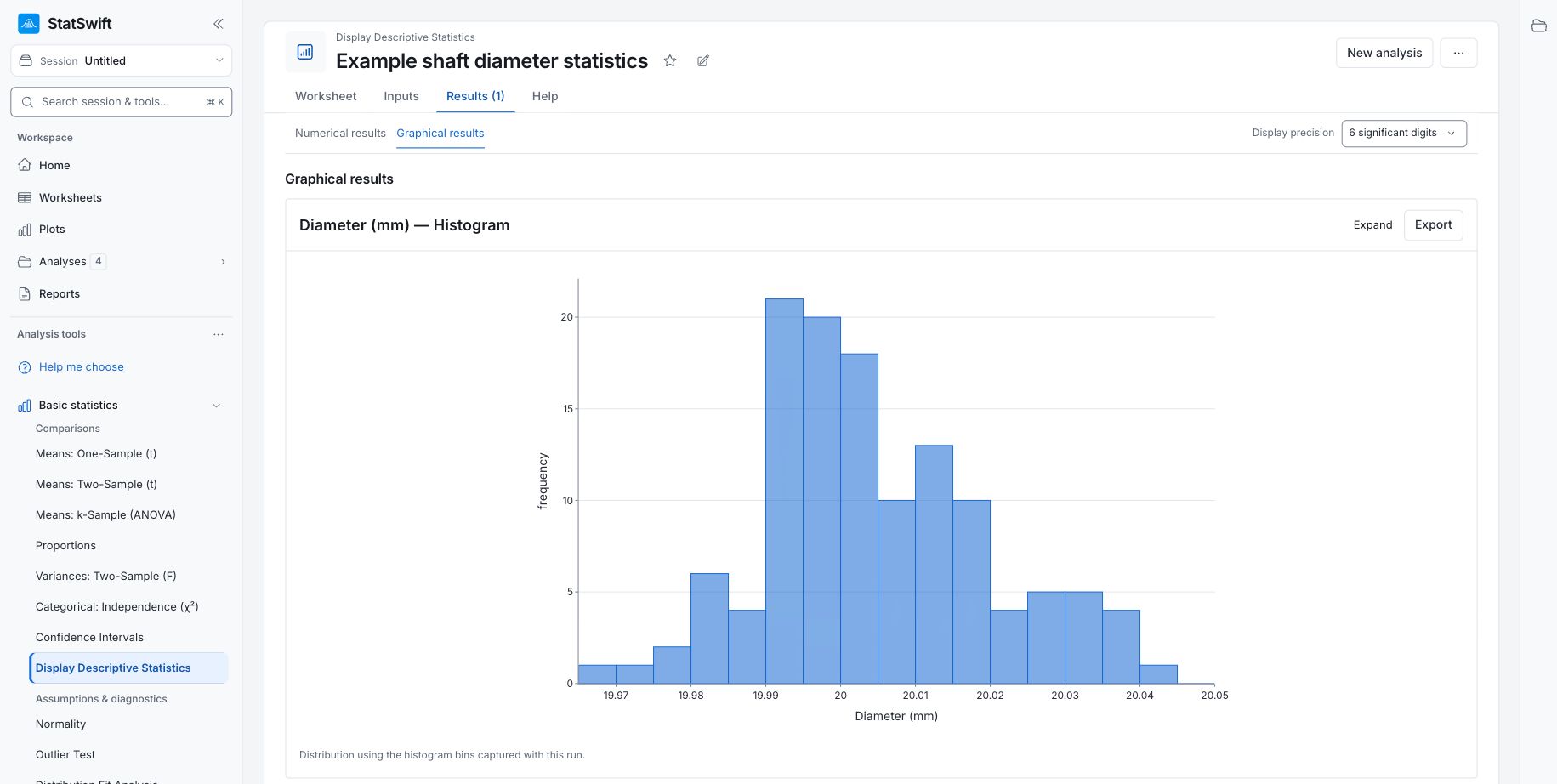Open the folder panel icon at far right
The width and height of the screenshot is (1557, 784).
point(1539,26)
